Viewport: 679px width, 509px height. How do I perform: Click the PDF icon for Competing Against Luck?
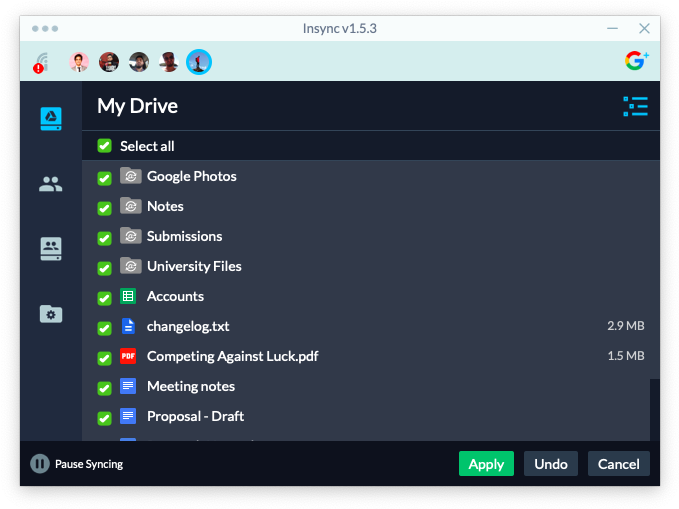click(x=128, y=356)
